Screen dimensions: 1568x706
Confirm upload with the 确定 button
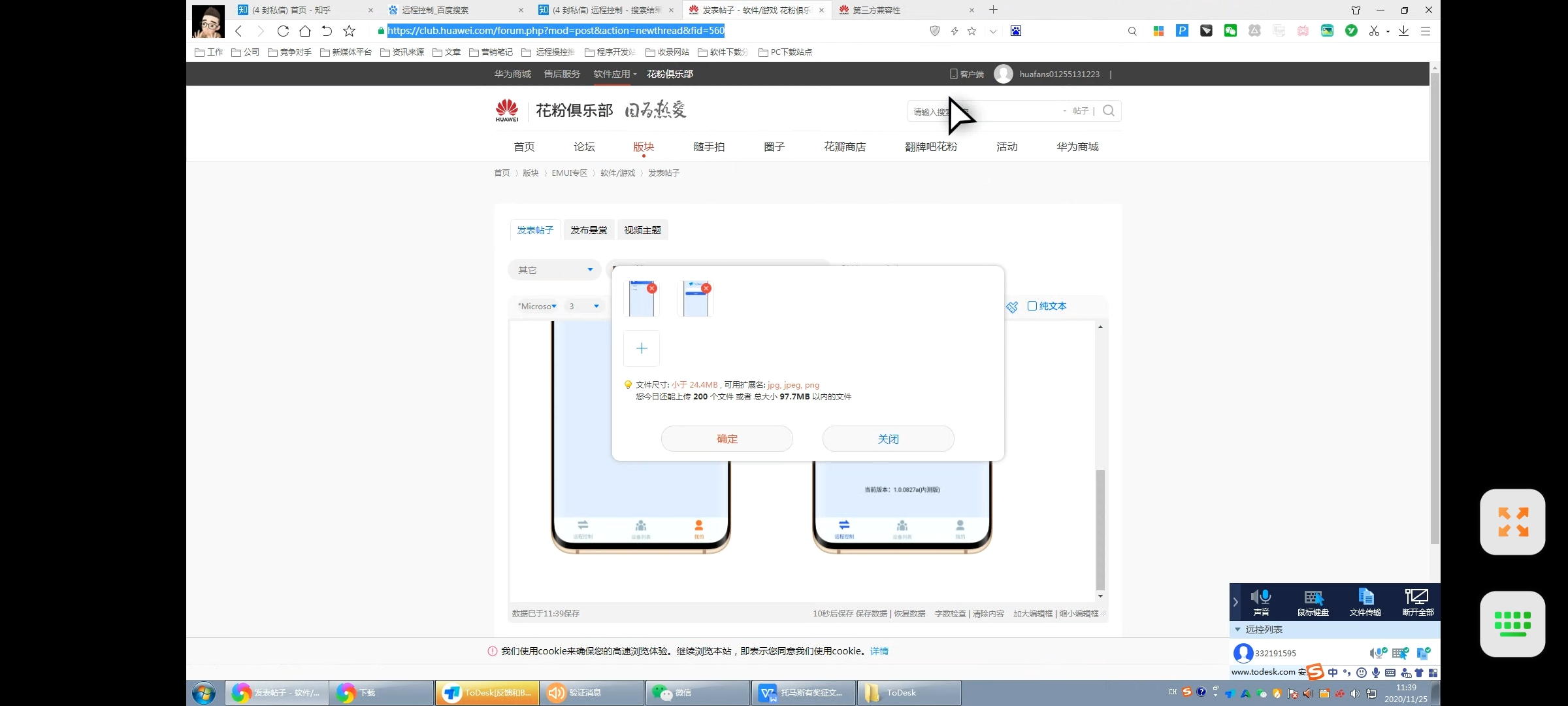tap(727, 439)
